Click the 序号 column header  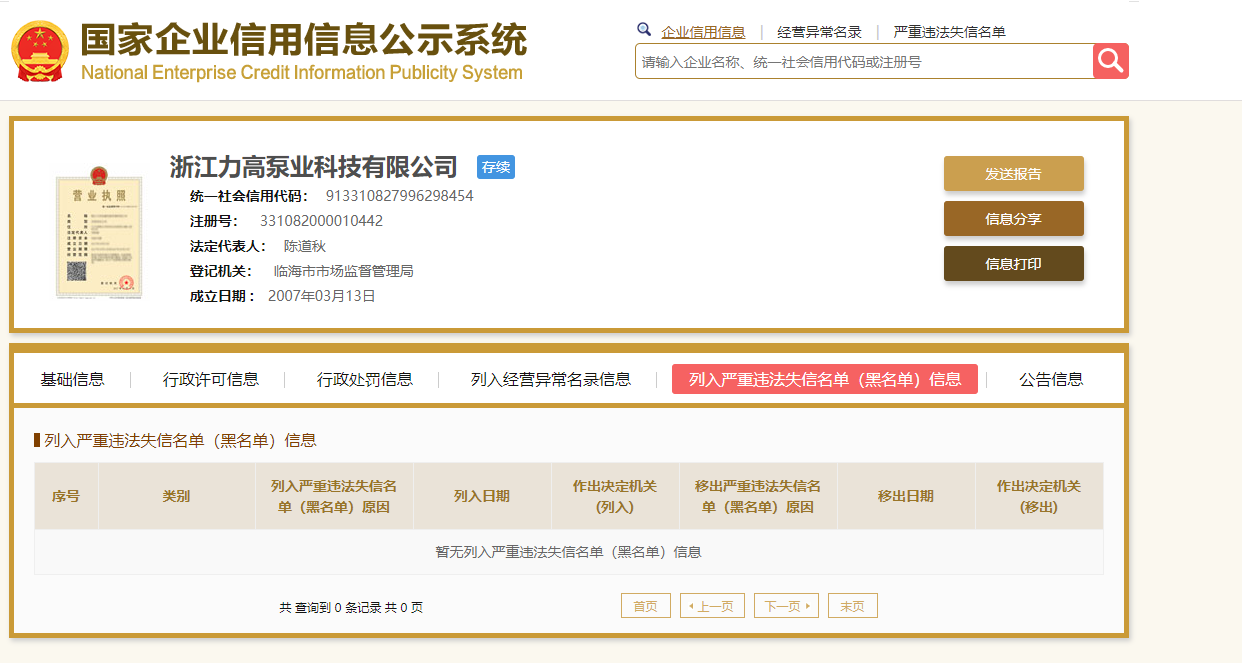pos(66,496)
